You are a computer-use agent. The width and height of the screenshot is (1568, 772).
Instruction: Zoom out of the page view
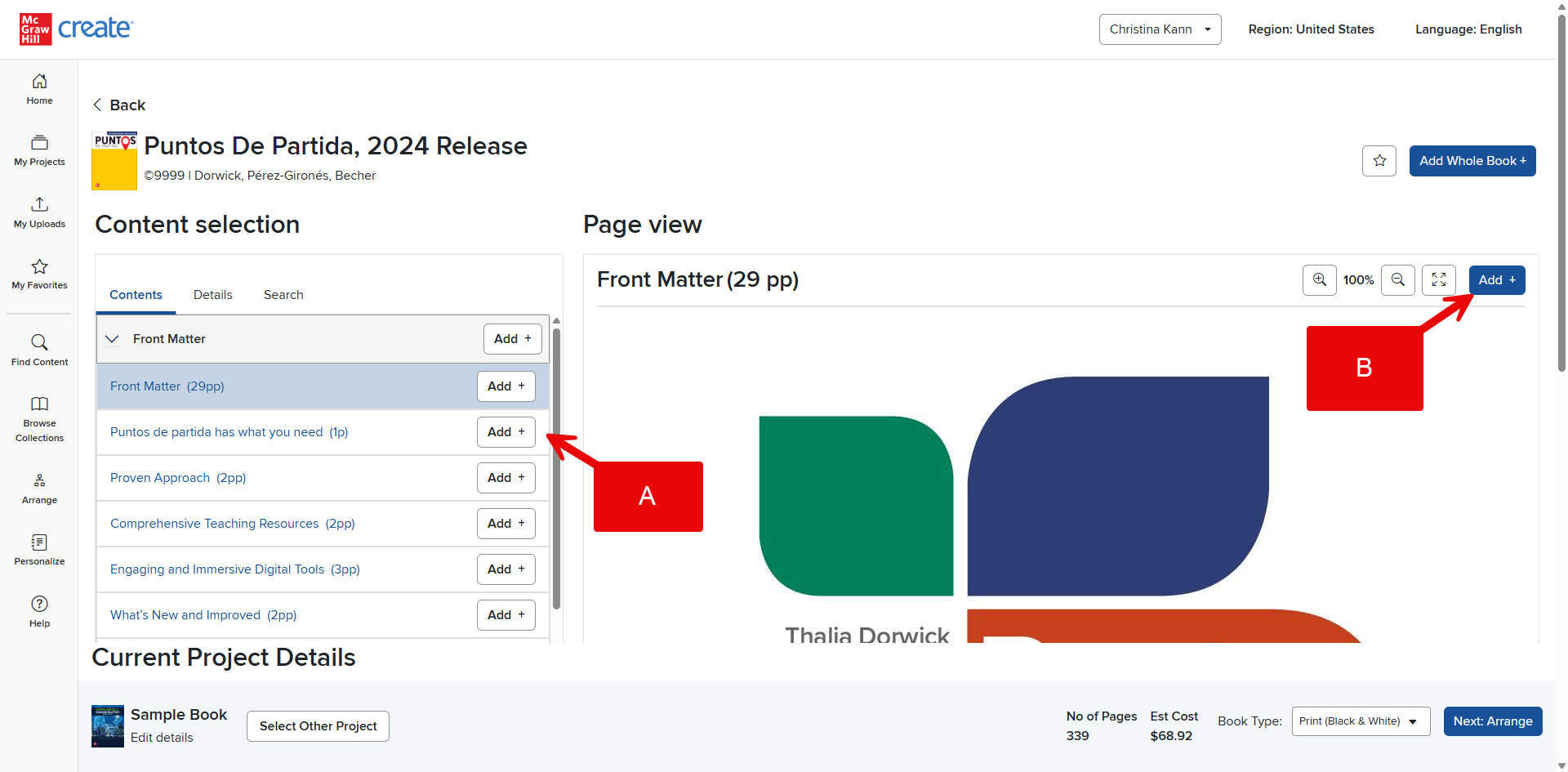[1398, 280]
